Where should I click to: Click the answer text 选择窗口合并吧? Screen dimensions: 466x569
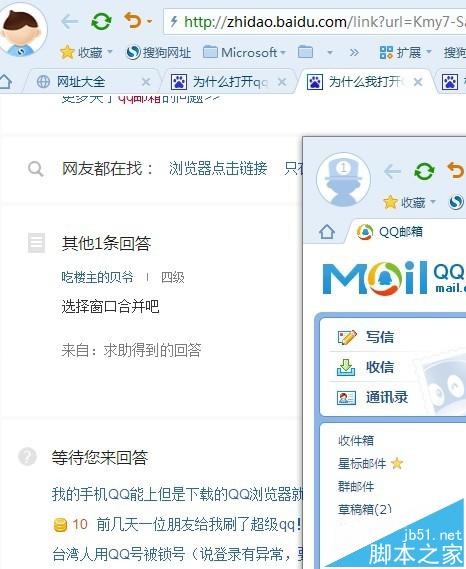tap(110, 307)
